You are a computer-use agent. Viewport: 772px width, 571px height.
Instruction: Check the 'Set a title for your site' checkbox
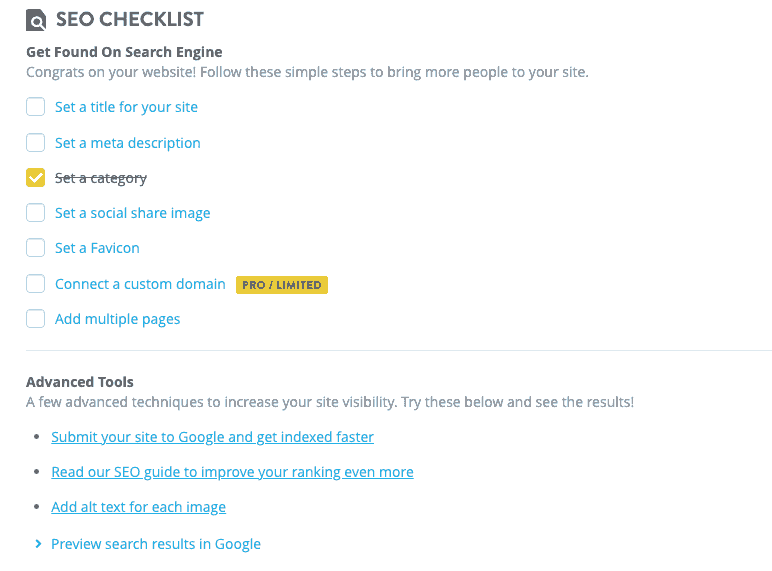(x=36, y=107)
